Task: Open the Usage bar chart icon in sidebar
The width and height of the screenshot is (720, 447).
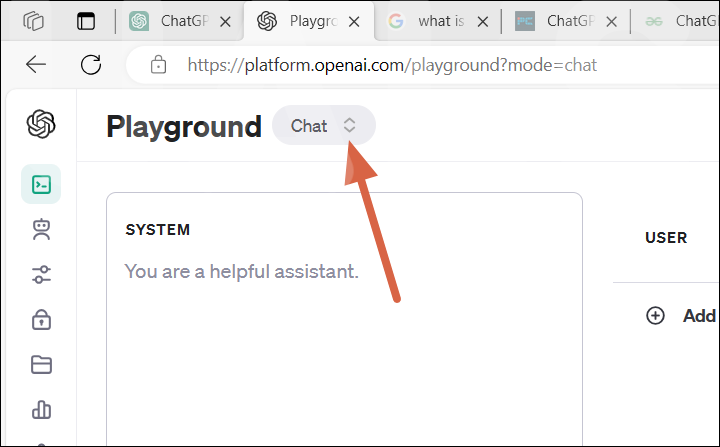Action: click(x=41, y=410)
